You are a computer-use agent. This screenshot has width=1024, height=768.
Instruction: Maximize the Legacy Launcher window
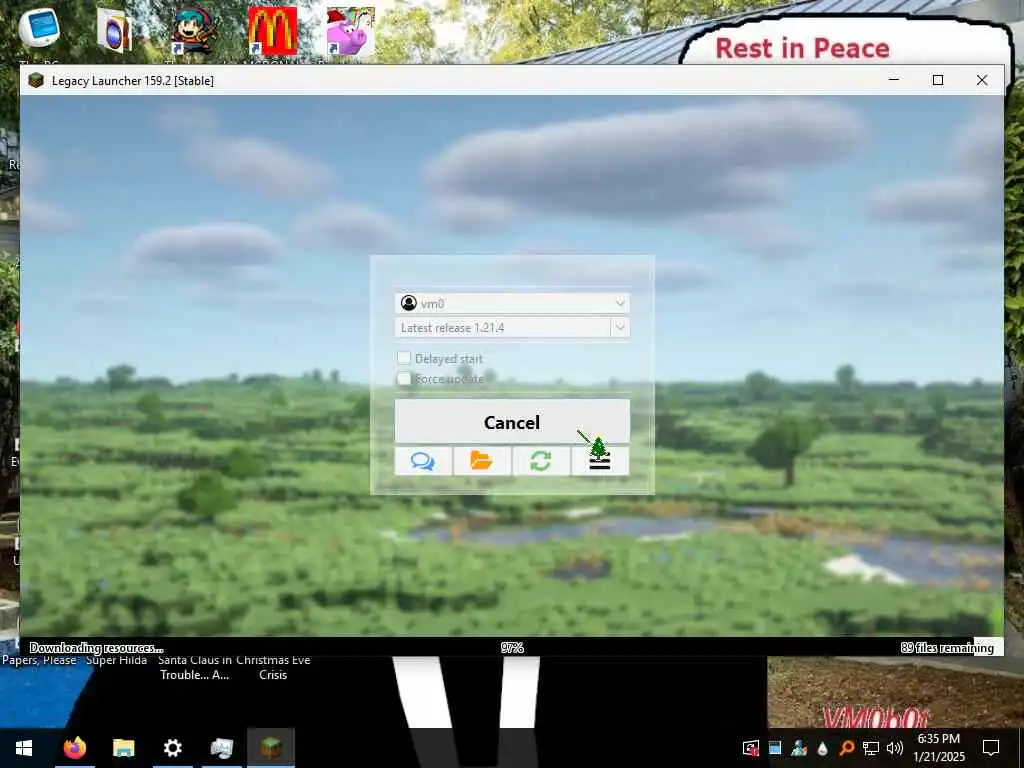(938, 80)
